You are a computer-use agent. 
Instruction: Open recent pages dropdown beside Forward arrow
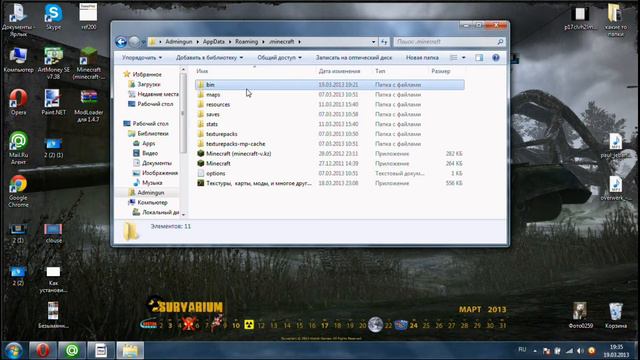point(143,42)
